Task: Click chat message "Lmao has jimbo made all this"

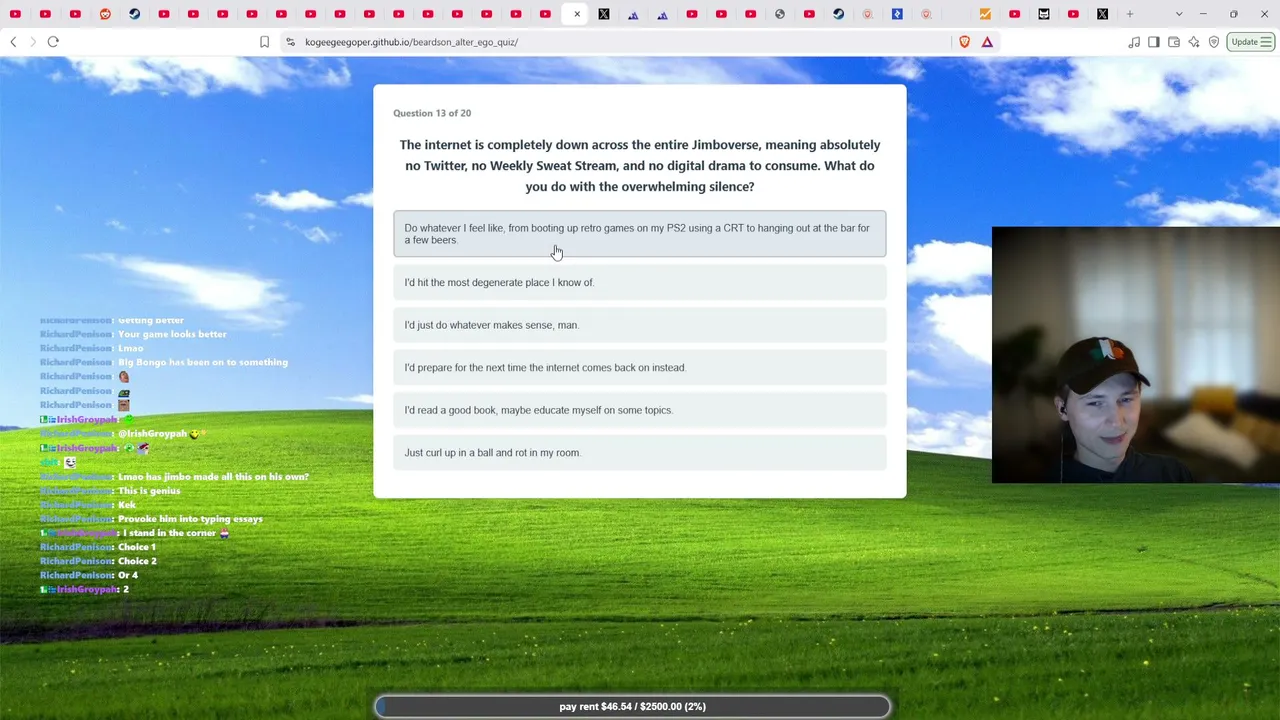Action: tap(213, 477)
